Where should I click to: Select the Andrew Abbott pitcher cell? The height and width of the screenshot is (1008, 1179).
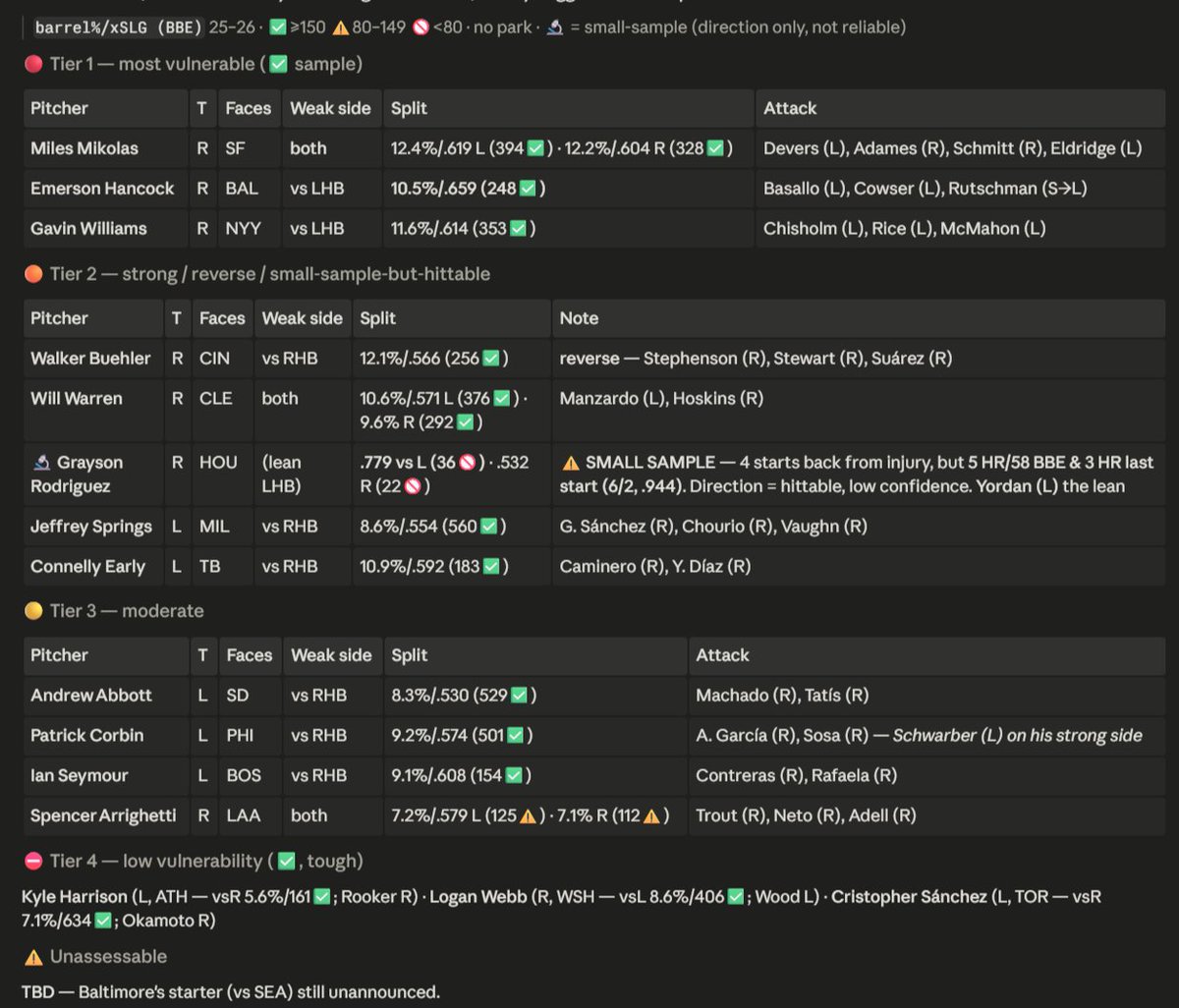107,696
